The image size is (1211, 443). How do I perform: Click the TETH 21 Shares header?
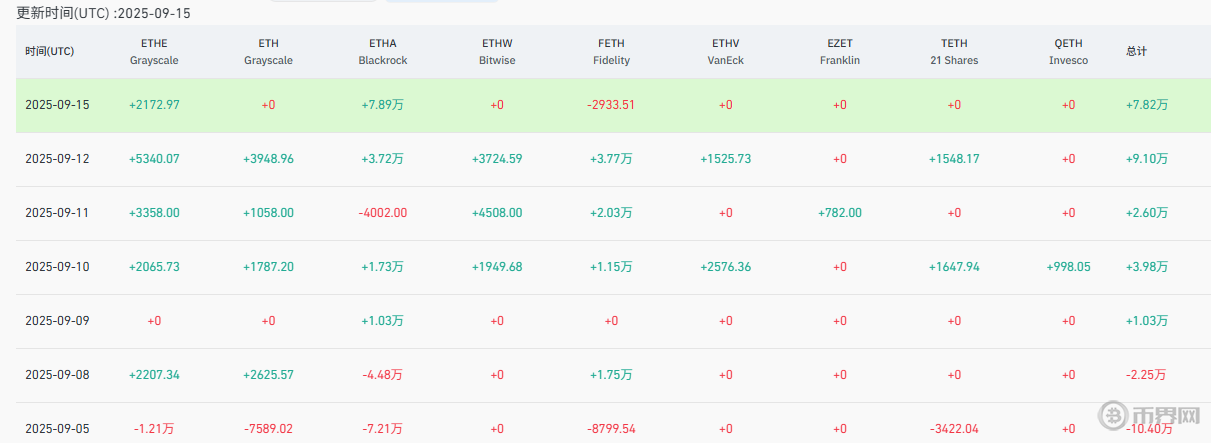click(x=954, y=52)
